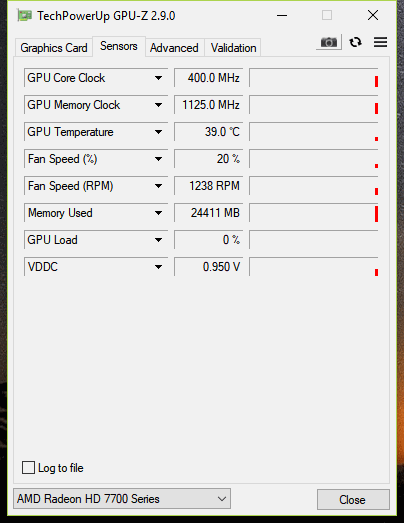Image resolution: width=404 pixels, height=523 pixels.
Task: Expand the Fan Speed (RPM) dropdown
Action: (158, 186)
